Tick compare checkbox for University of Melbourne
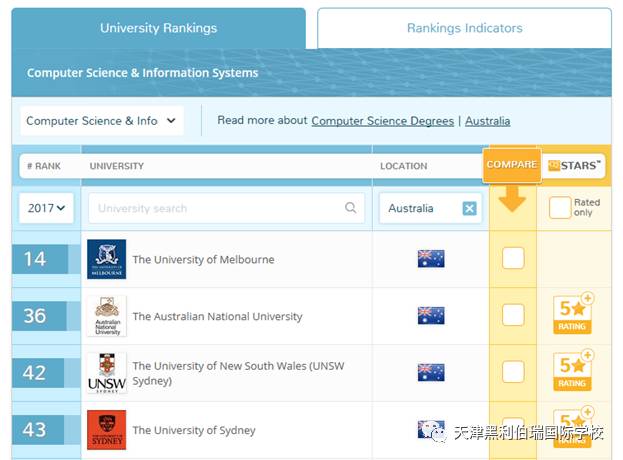 [513, 258]
